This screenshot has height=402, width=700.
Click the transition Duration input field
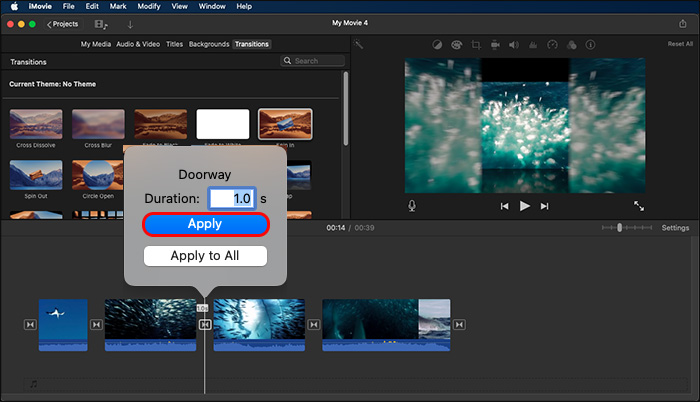tap(232, 198)
